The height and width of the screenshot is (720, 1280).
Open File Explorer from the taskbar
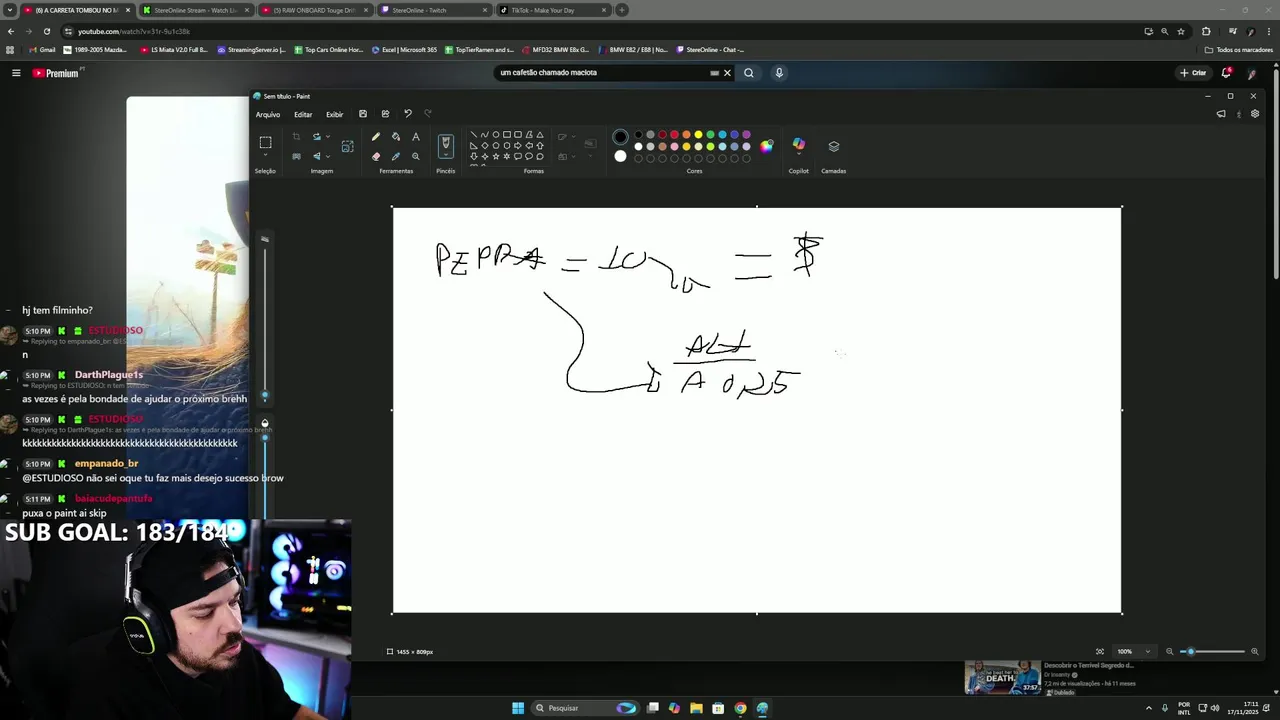click(696, 708)
